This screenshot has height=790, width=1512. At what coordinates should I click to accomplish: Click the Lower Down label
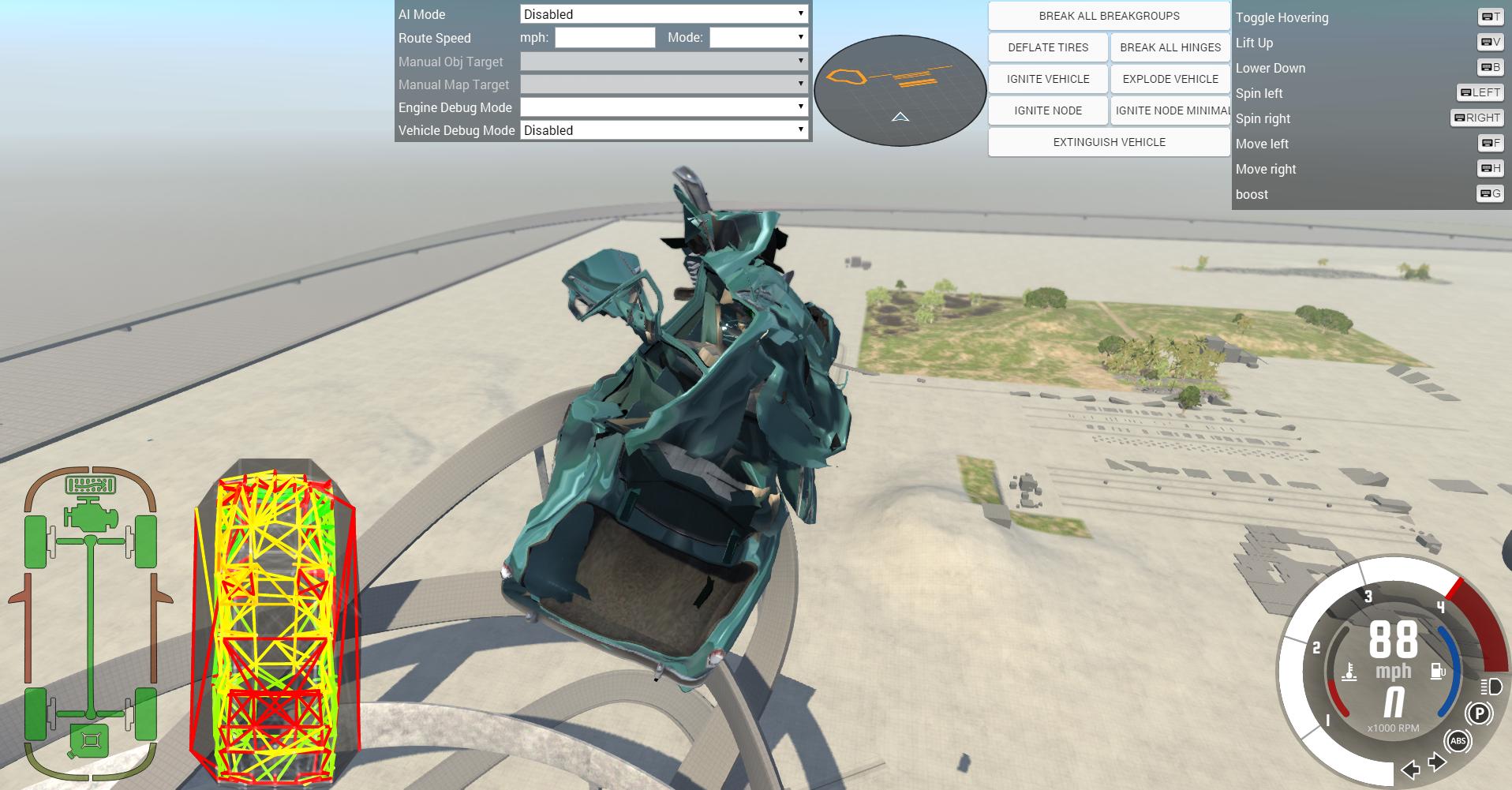pyautogui.click(x=1271, y=68)
